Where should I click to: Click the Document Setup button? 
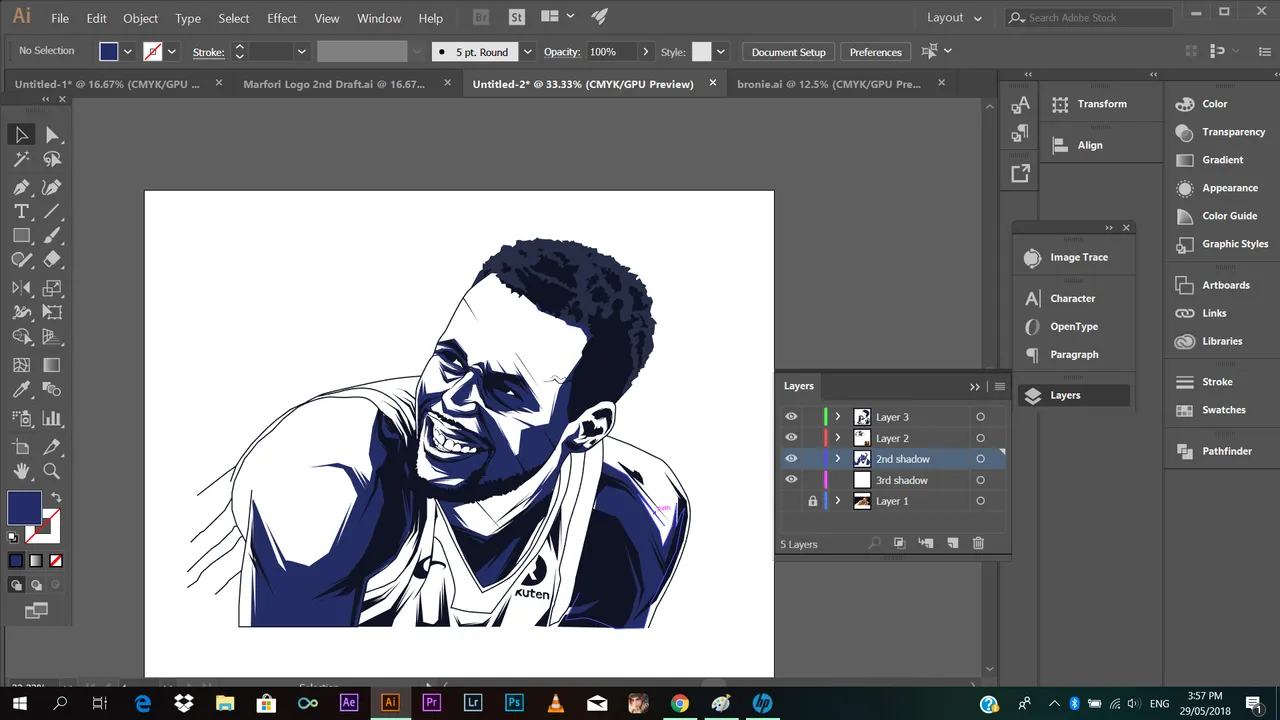pos(789,52)
